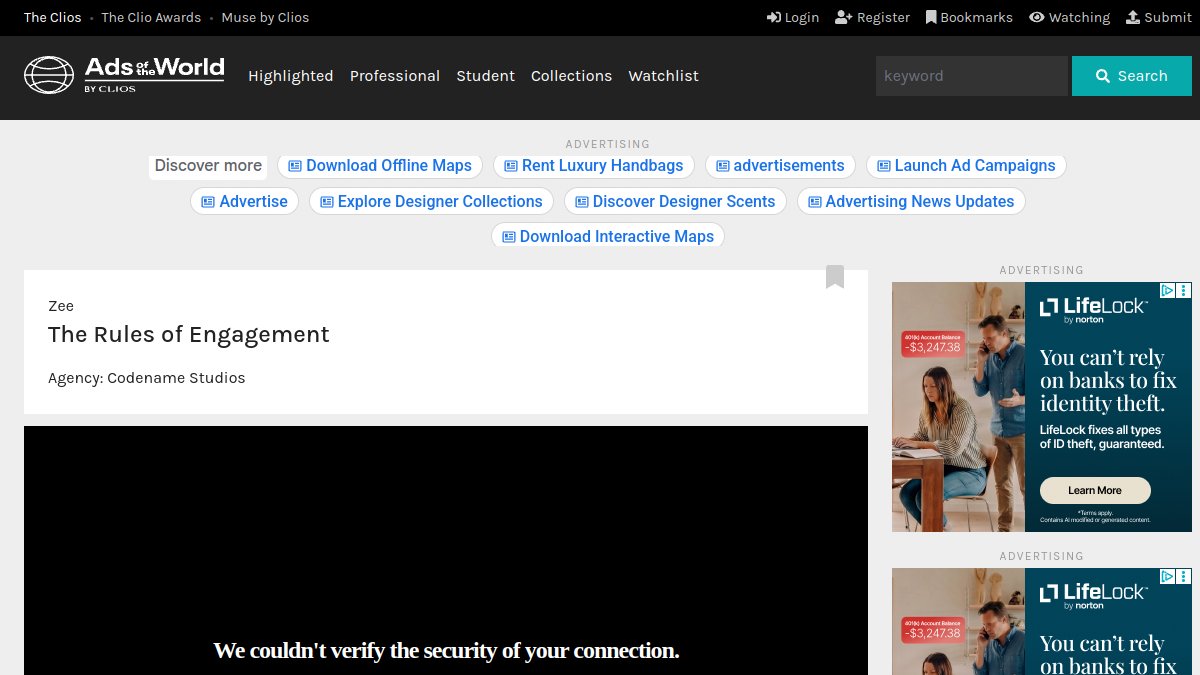Click the AdChoices icon on the first LifeLock ad
1200x675 pixels.
(1168, 290)
